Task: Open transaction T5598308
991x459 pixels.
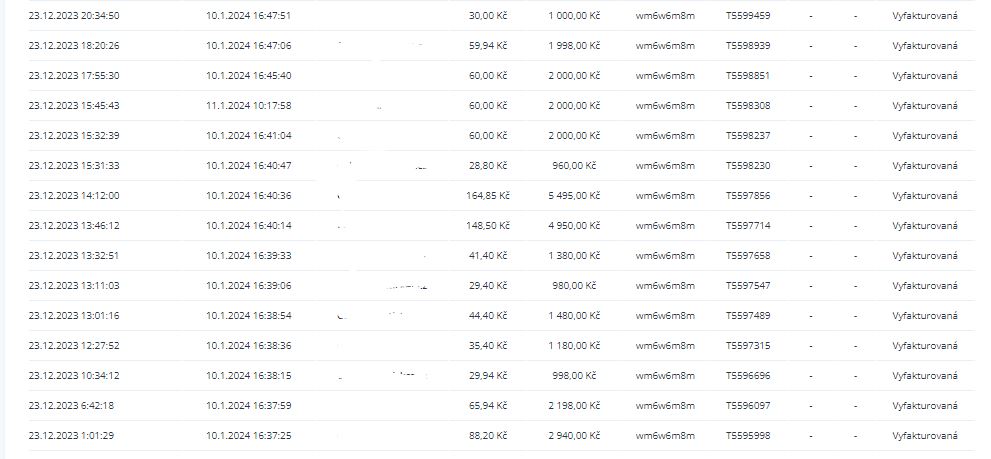Action: [748, 106]
